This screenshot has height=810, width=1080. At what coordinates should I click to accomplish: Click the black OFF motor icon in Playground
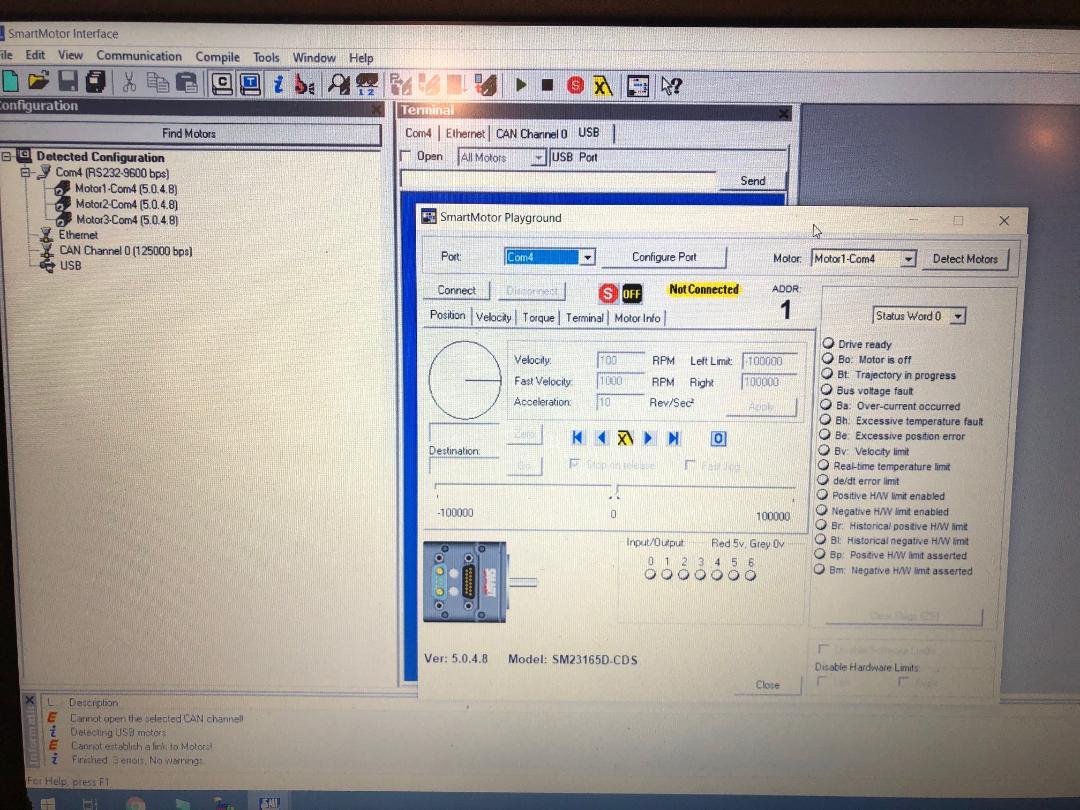pos(632,294)
